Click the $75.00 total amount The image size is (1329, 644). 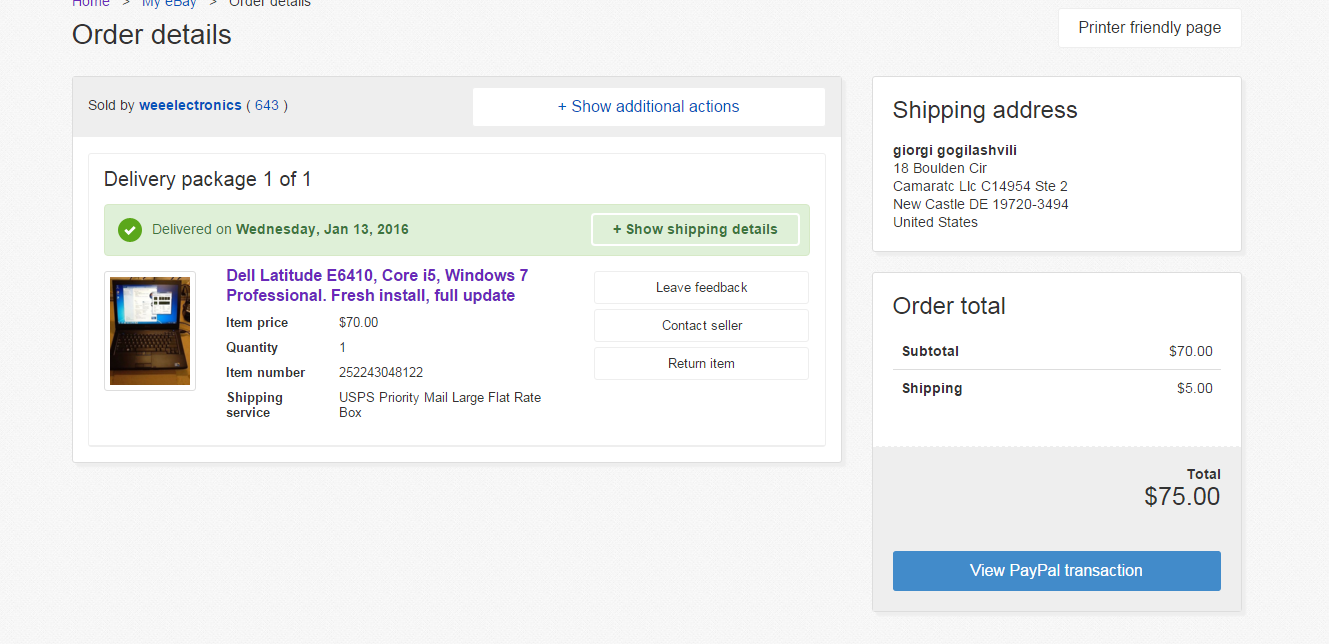pyautogui.click(x=1182, y=496)
